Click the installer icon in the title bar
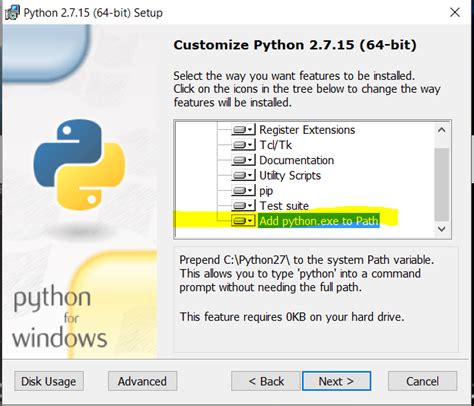 [12, 13]
